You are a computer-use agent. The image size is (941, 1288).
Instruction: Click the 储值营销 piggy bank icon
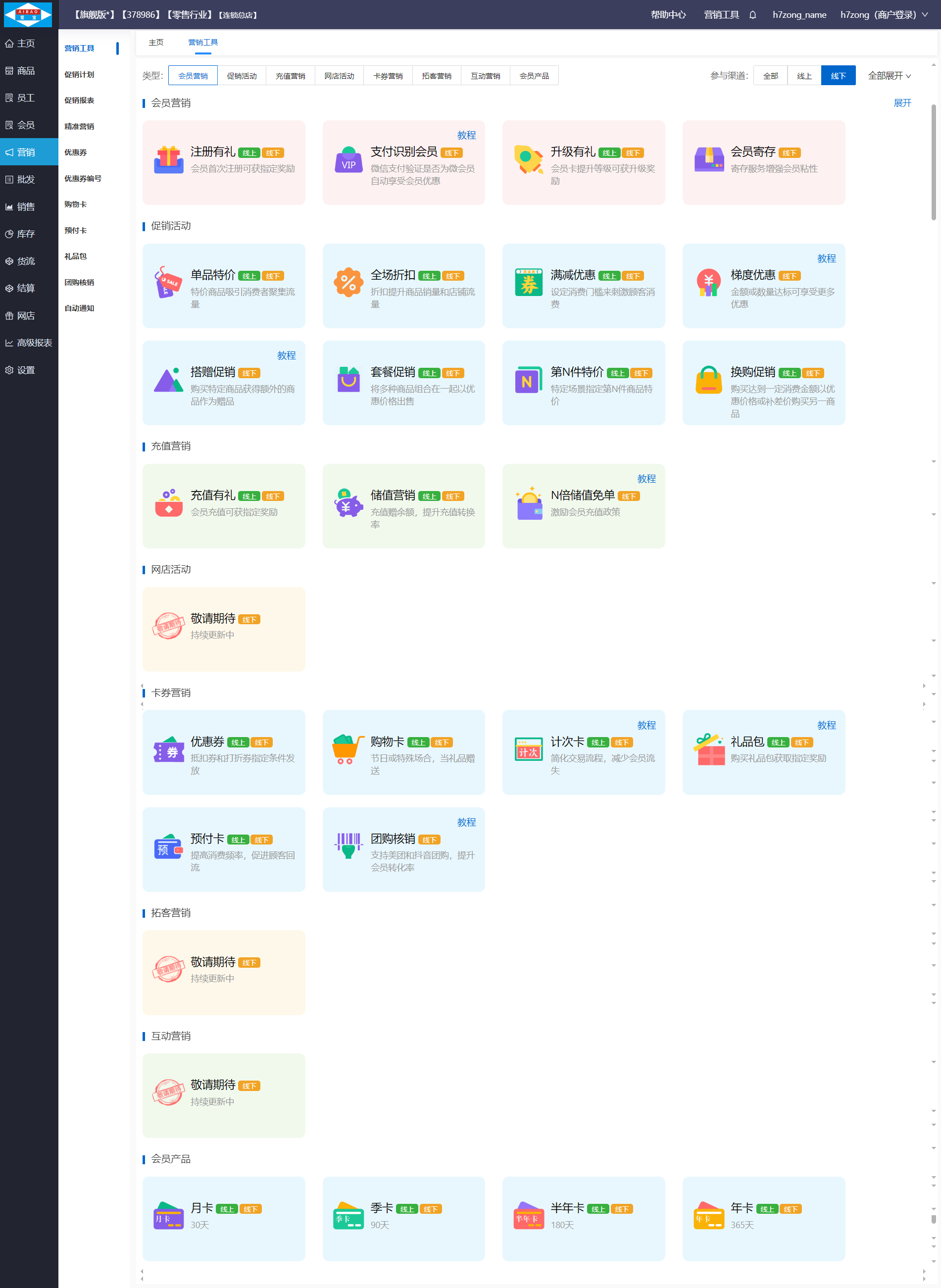pyautogui.click(x=348, y=503)
